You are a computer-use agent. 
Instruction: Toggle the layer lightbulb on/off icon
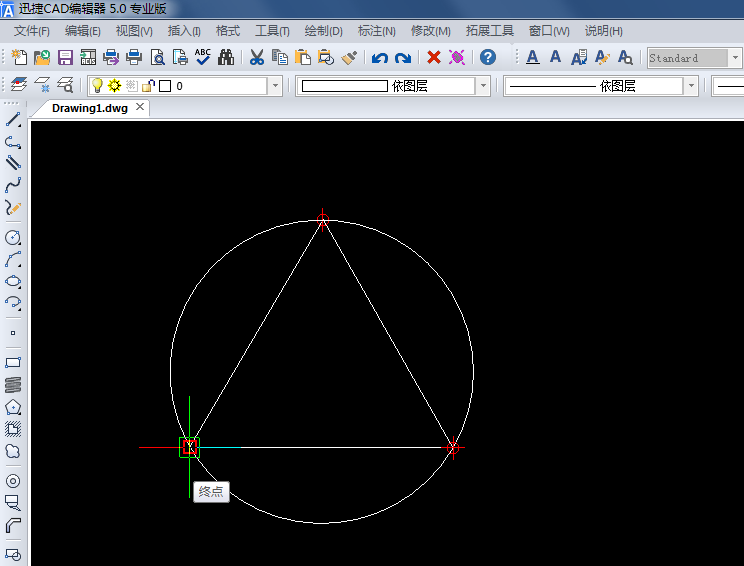(97, 86)
